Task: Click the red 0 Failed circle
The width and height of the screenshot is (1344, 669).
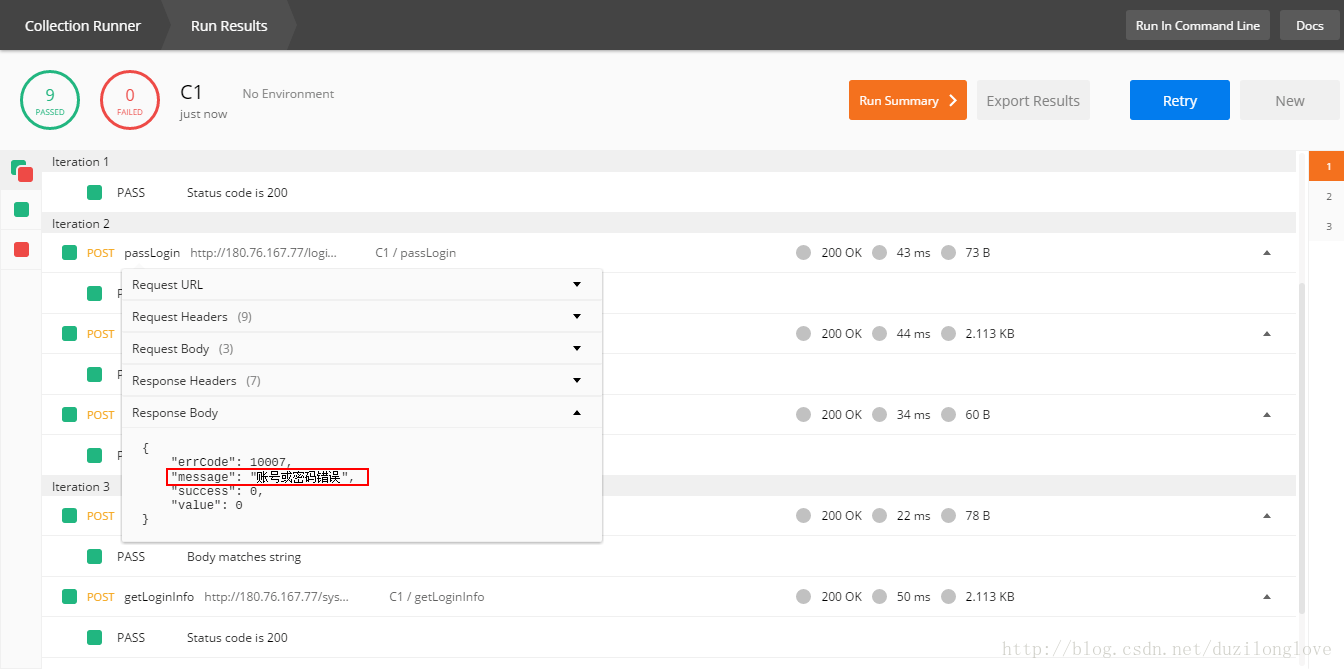Action: point(130,101)
